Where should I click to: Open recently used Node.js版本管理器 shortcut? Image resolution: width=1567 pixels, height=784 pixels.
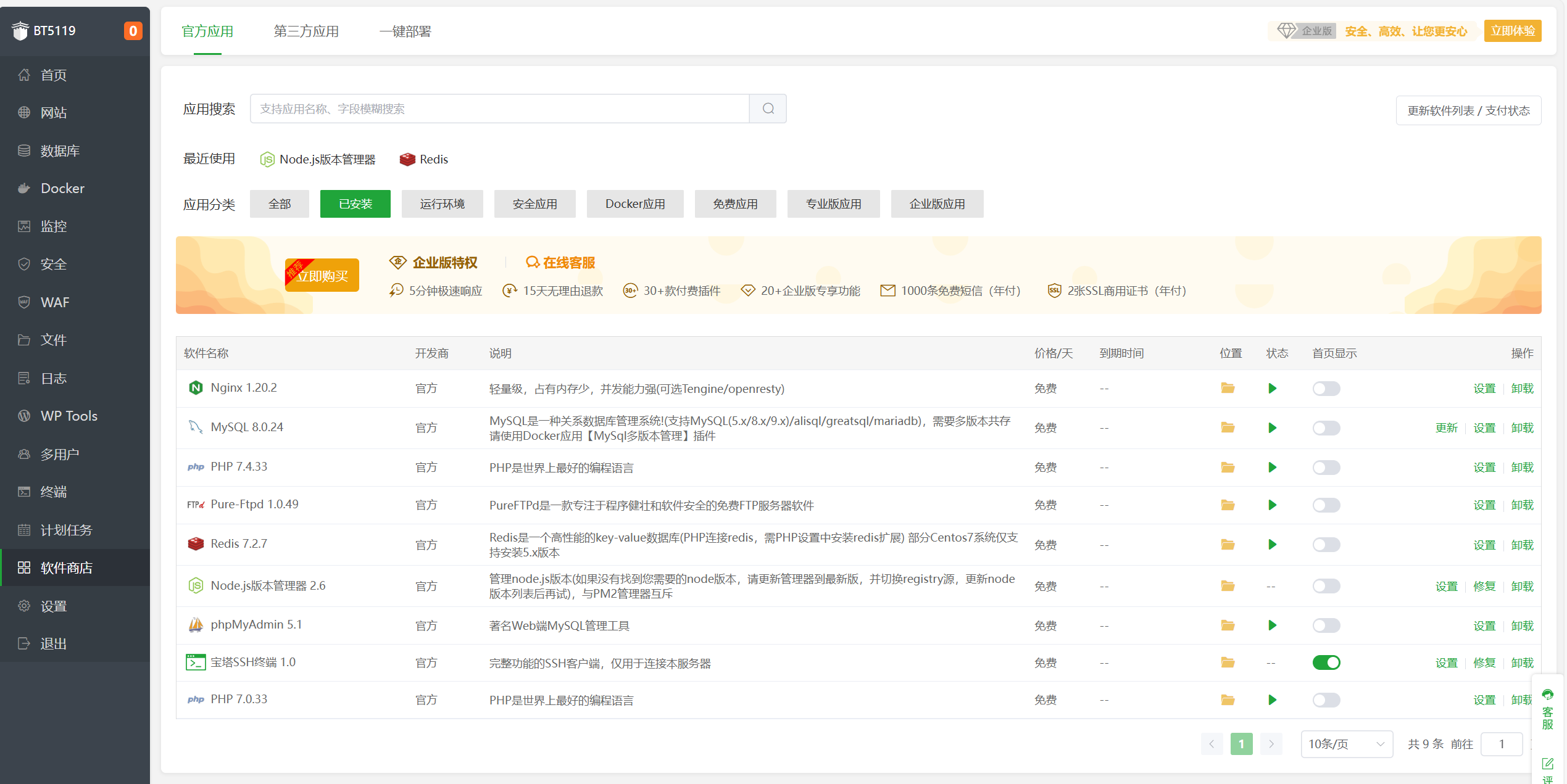pos(318,159)
